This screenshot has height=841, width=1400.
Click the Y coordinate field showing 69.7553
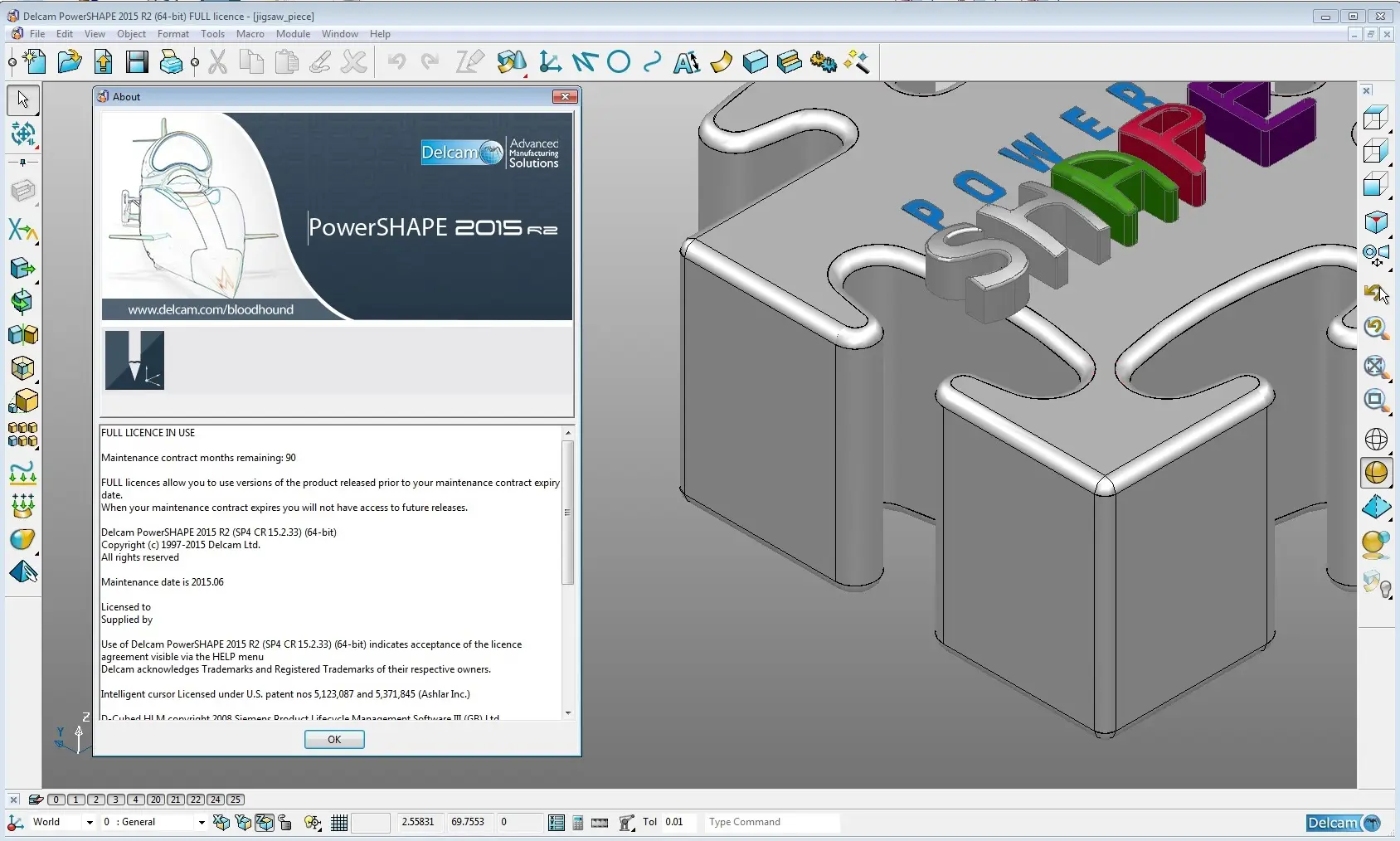tap(470, 822)
